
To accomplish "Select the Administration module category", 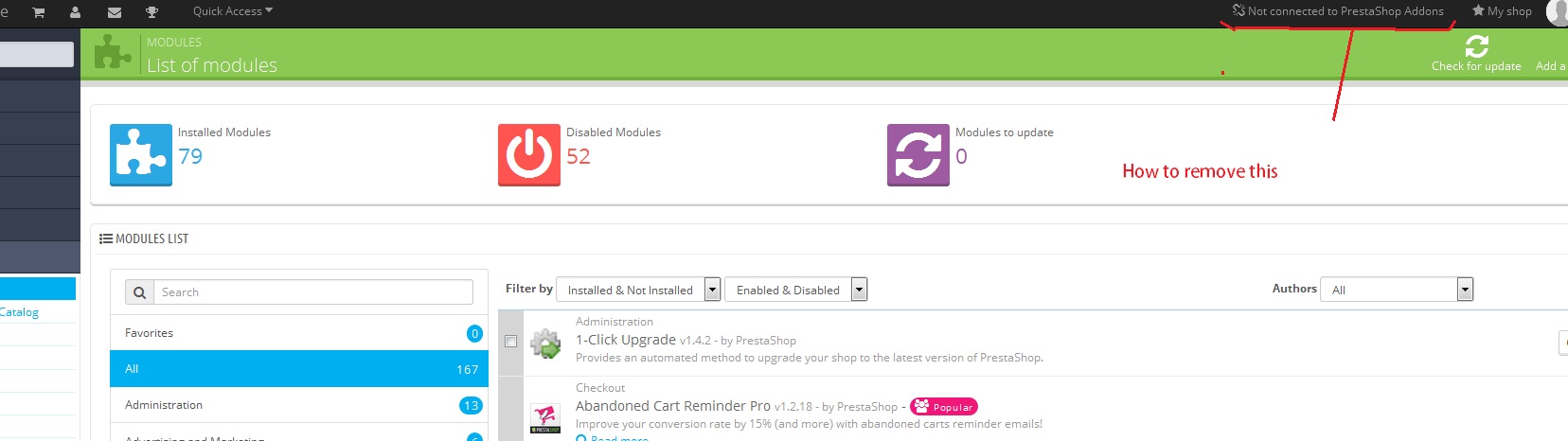I will click(x=299, y=405).
